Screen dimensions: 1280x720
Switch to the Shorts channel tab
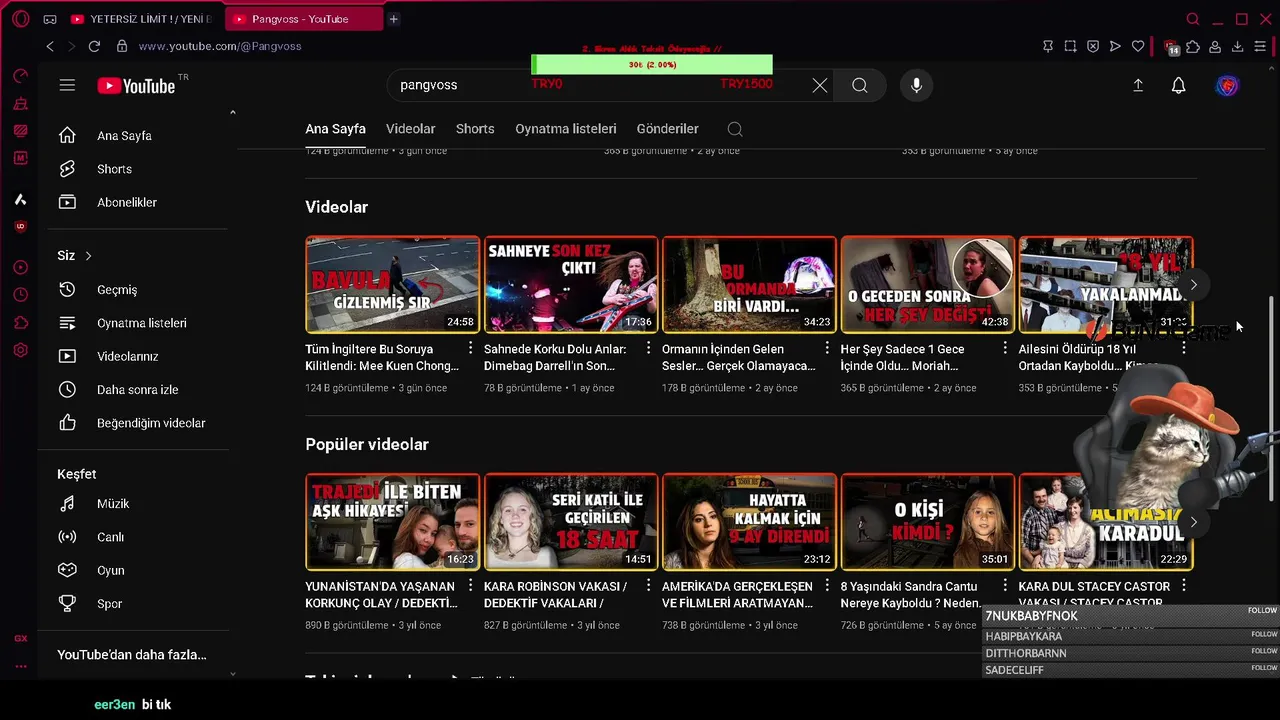coord(475,129)
